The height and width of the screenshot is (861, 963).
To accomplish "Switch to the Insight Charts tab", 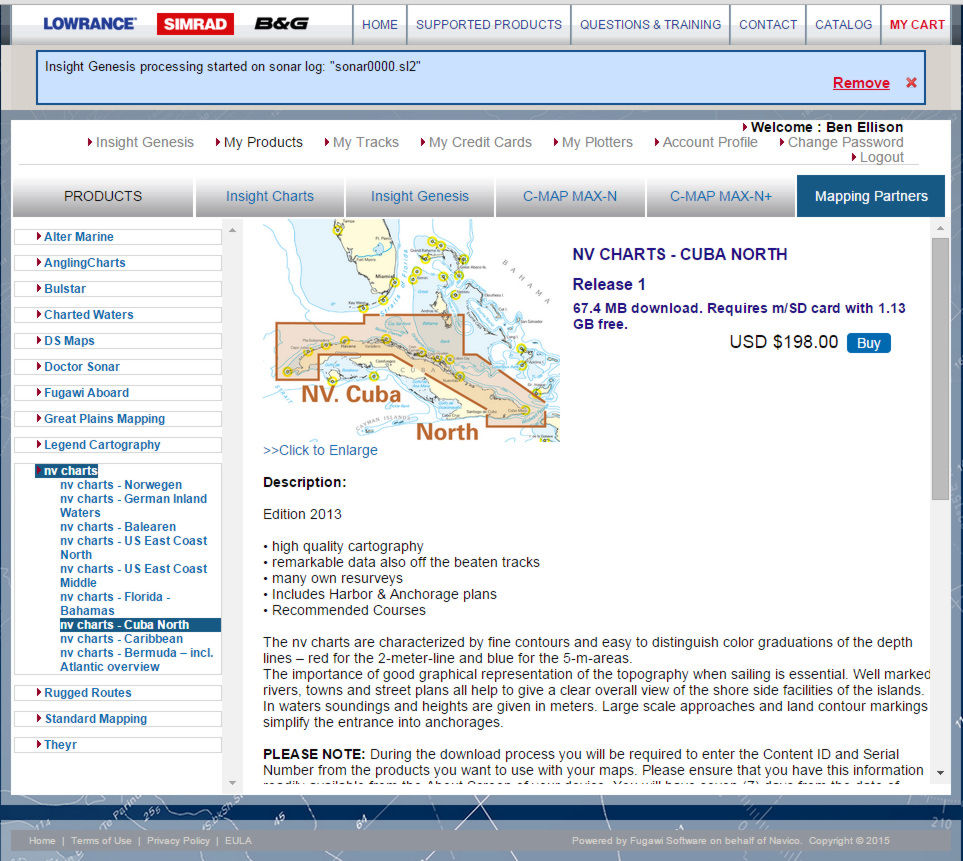I will [270, 197].
